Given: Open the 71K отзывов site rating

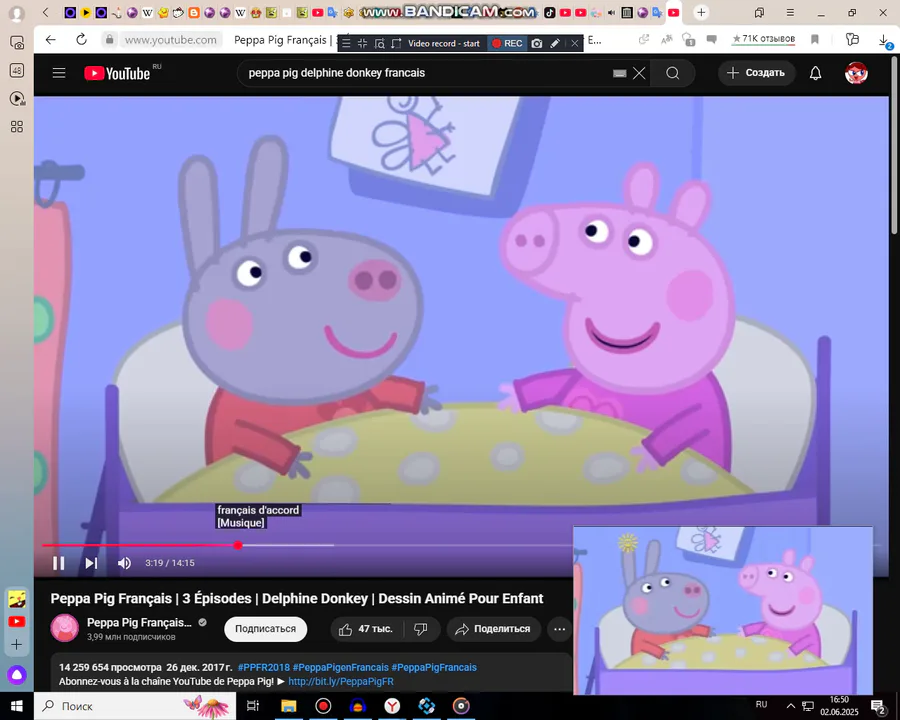Looking at the screenshot, I should click(763, 39).
